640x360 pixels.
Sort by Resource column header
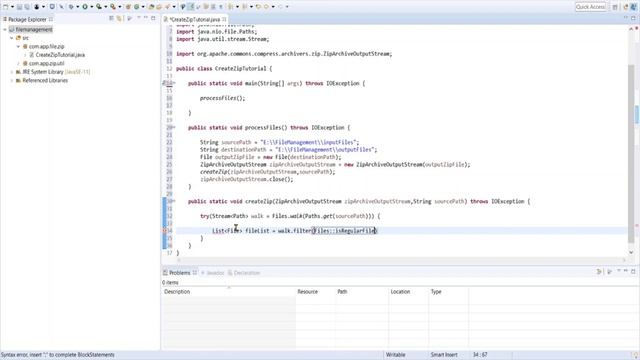(x=316, y=291)
